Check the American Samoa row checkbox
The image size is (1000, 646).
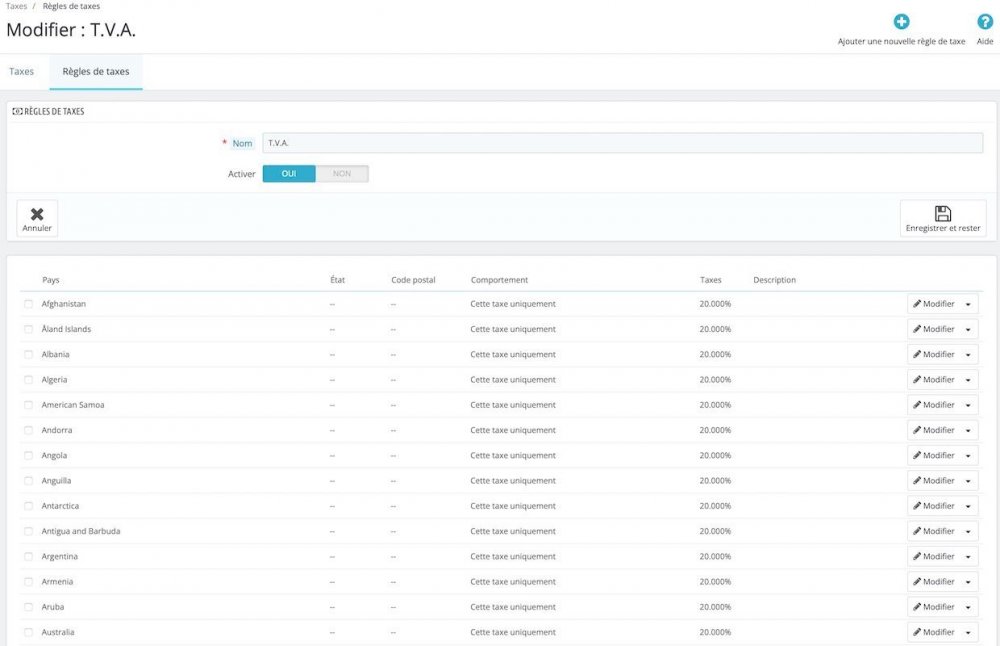(x=28, y=405)
